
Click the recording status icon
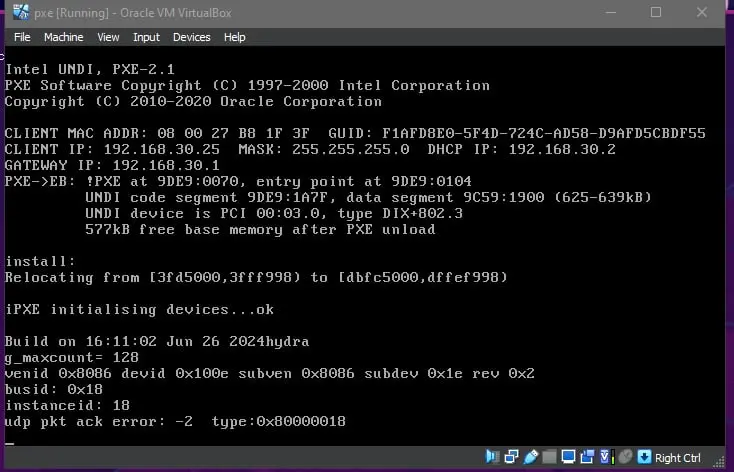click(587, 457)
